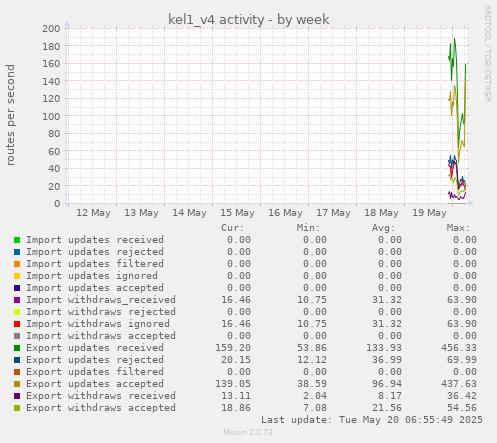This screenshot has width=497, height=443.
Task: Click the 'Export updates accepted' legend label
Action: tap(95, 384)
